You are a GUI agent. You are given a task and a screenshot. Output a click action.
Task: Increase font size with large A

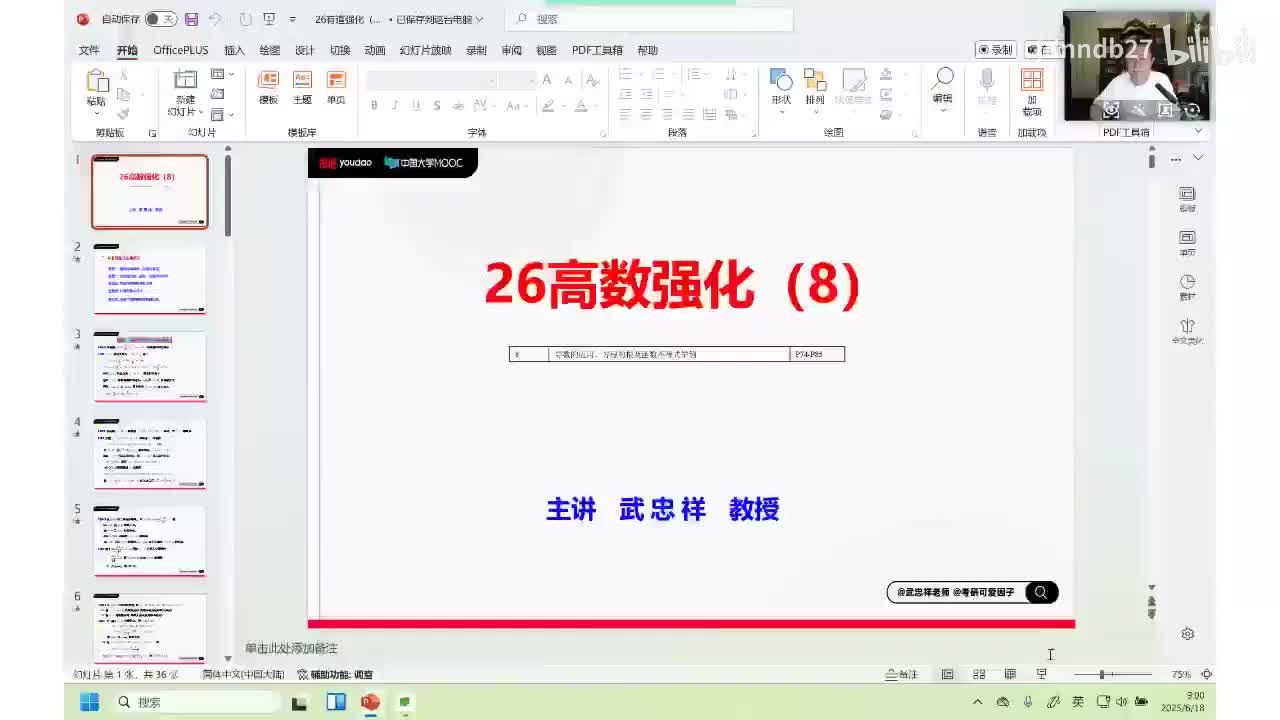(x=546, y=80)
